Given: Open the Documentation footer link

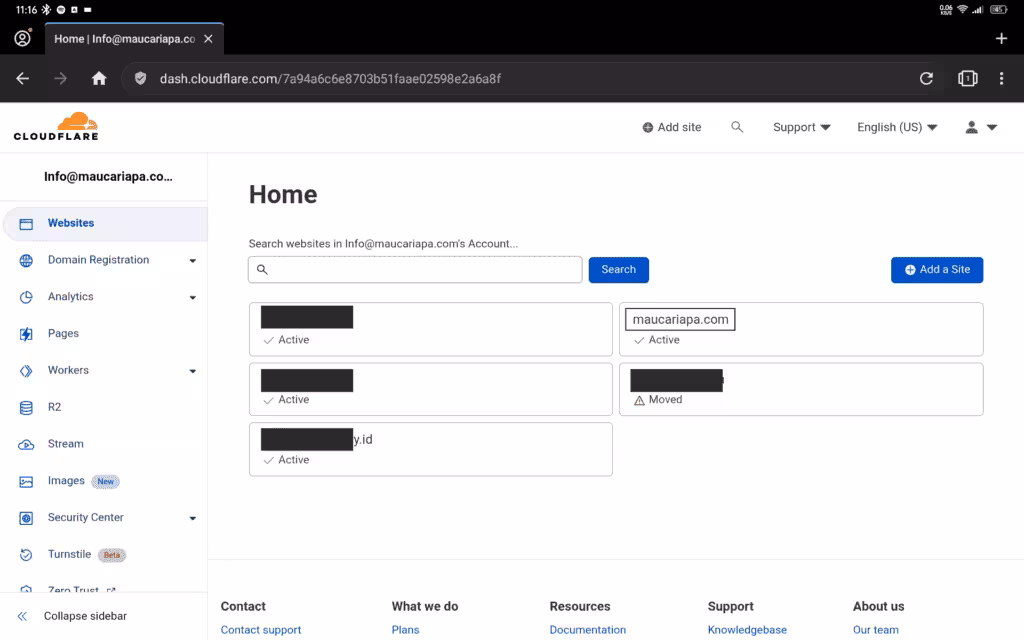Looking at the screenshot, I should [x=587, y=630].
